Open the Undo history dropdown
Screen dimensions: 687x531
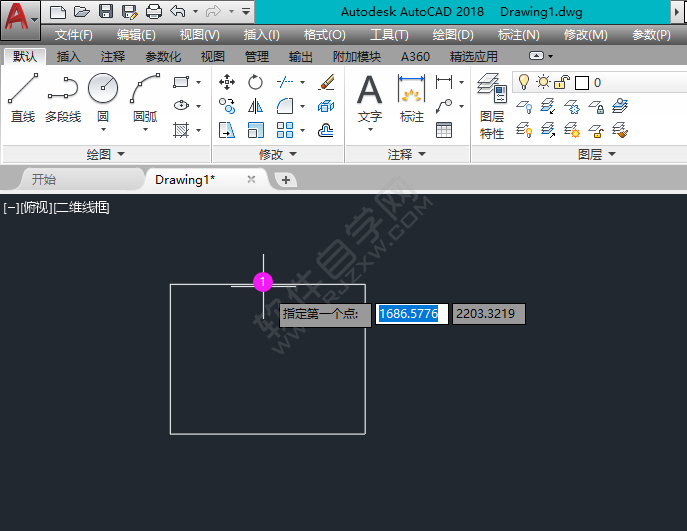click(x=195, y=12)
